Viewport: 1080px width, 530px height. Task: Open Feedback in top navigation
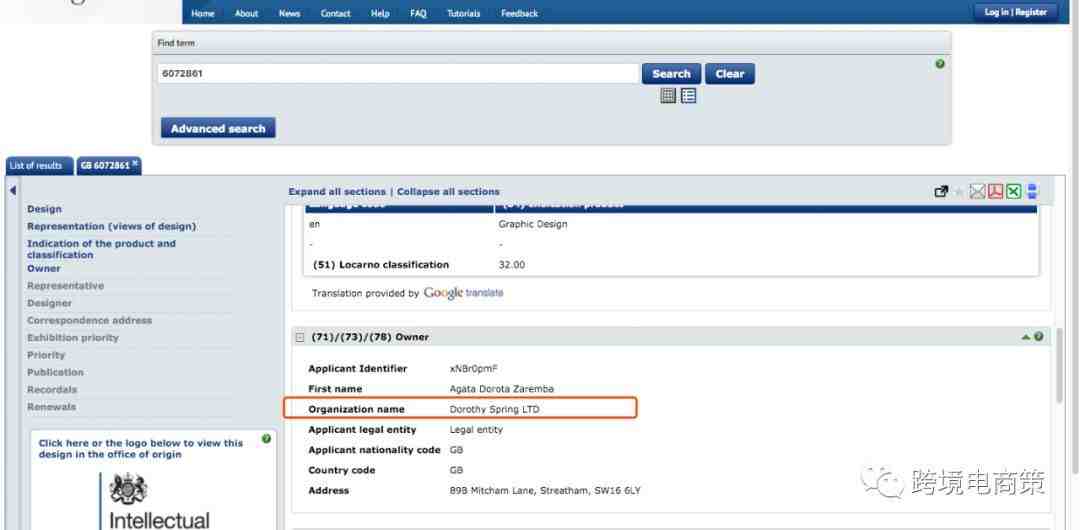tap(519, 13)
